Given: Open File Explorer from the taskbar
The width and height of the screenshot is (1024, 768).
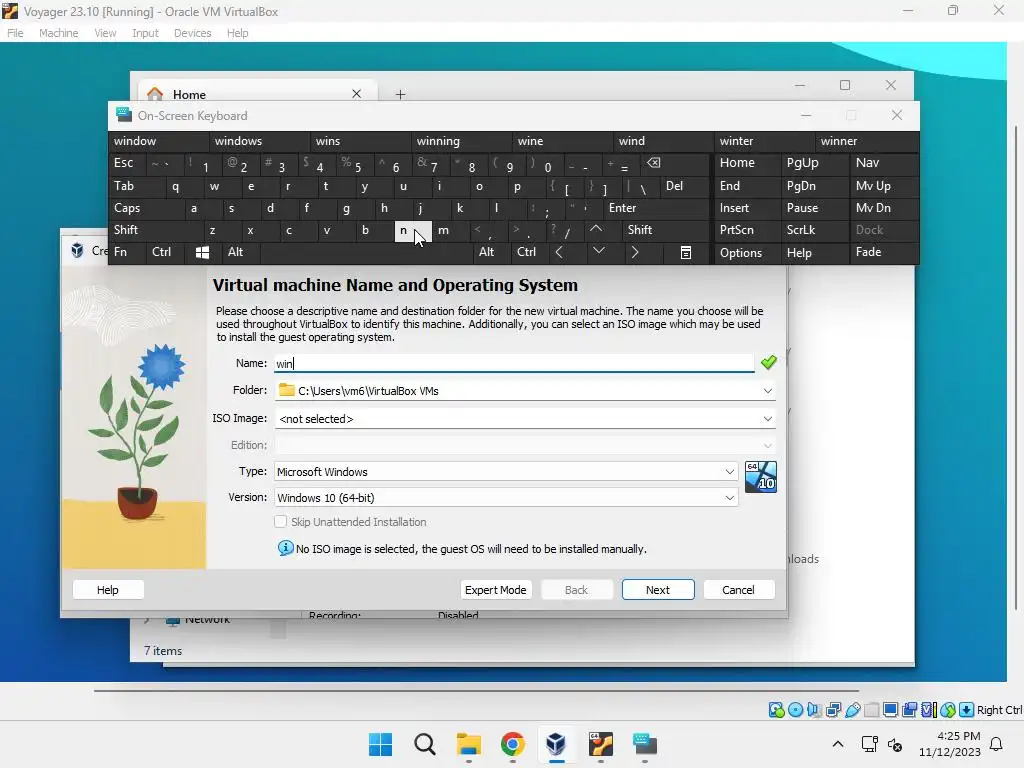Looking at the screenshot, I should 468,744.
